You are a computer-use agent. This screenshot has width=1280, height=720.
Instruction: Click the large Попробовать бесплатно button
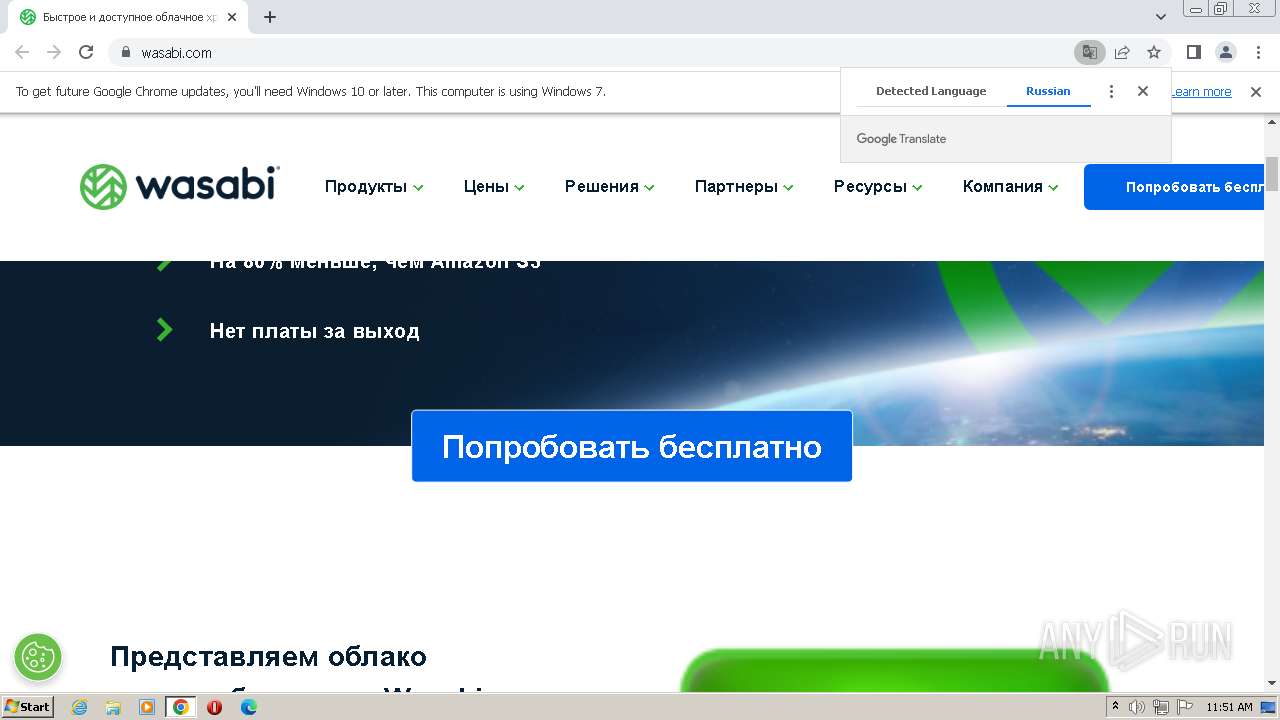tap(632, 446)
